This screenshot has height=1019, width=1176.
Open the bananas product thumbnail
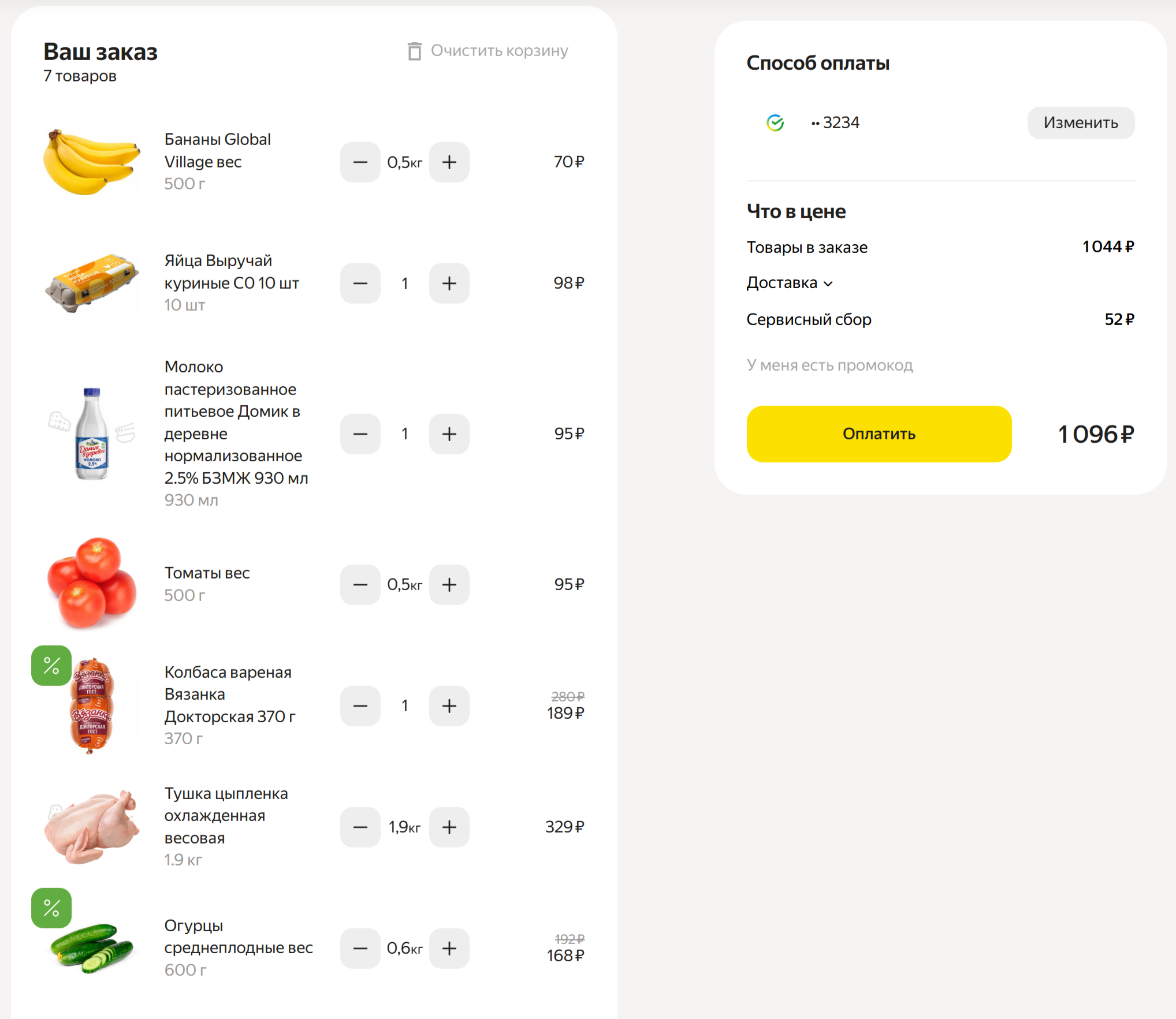(x=92, y=162)
